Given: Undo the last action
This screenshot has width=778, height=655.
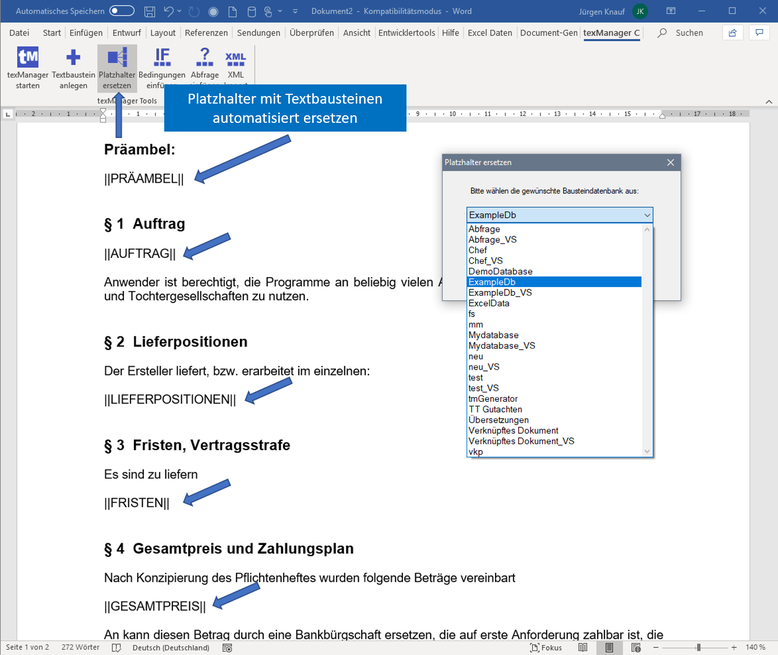Looking at the screenshot, I should click(169, 11).
